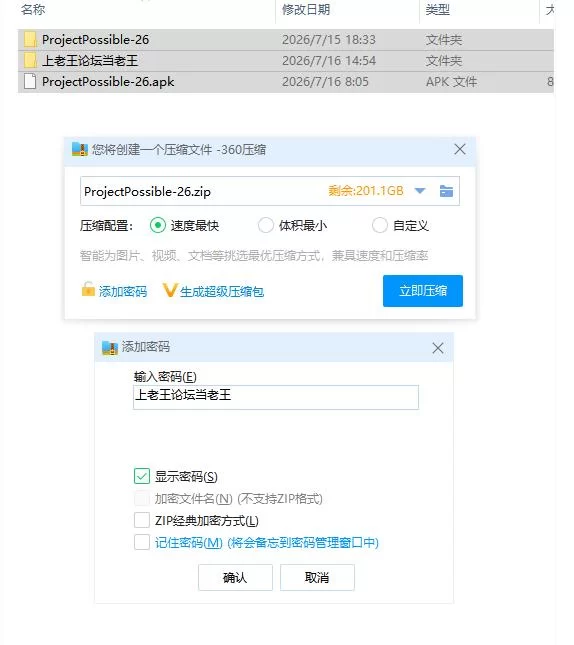The height and width of the screenshot is (645, 574).
Task: Sort by the 修改日期 column header
Action: click(306, 9)
